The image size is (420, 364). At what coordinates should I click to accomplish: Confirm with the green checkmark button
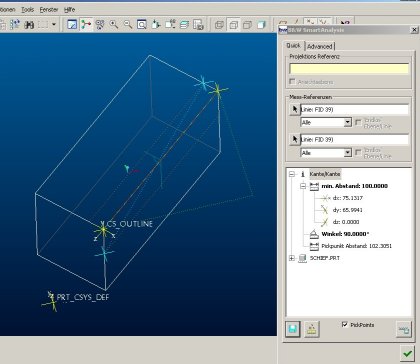pos(407,353)
